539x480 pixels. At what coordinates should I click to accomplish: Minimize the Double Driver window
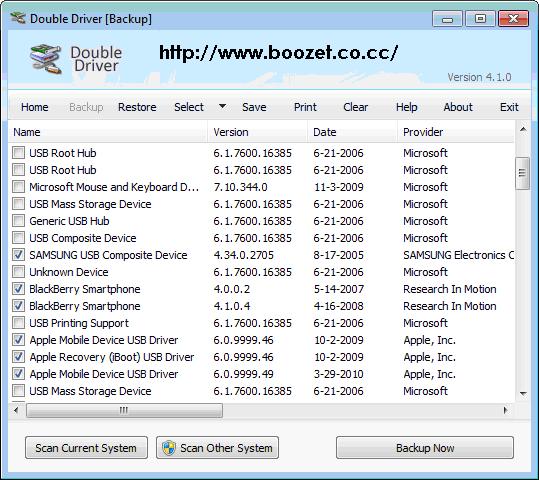coord(447,19)
